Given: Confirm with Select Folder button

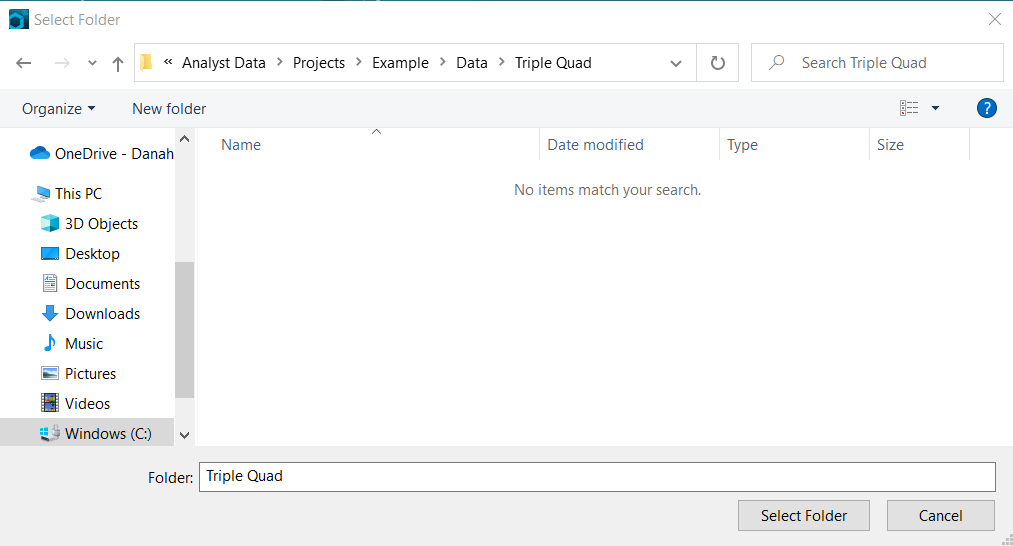Looking at the screenshot, I should 804,516.
